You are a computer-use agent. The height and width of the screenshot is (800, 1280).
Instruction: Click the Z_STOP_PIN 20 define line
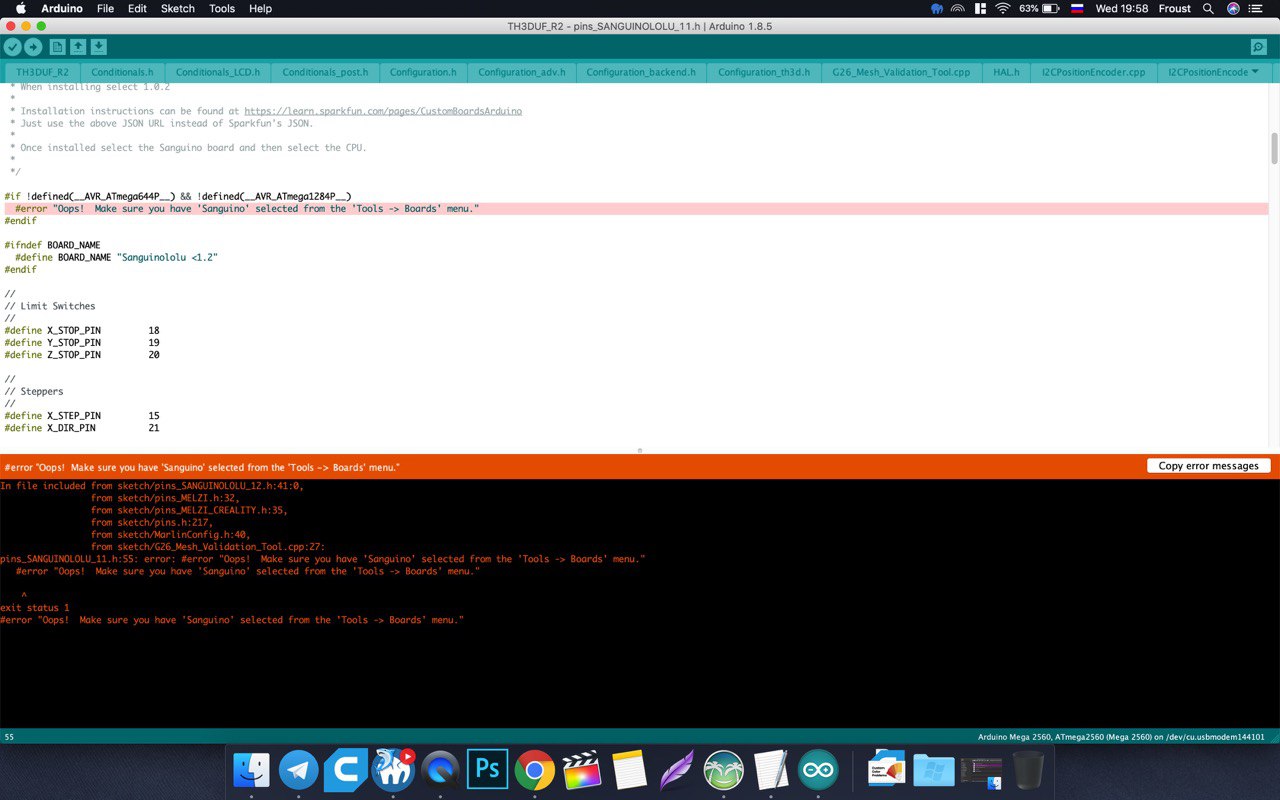coord(82,354)
